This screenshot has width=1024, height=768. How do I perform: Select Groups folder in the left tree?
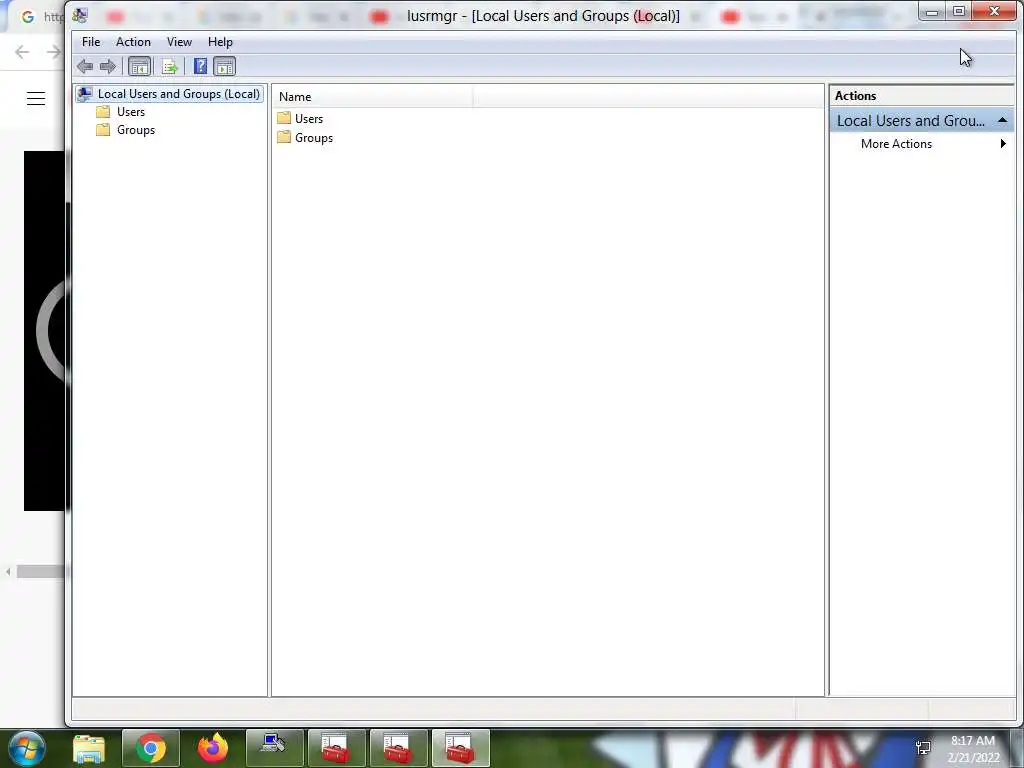(136, 130)
